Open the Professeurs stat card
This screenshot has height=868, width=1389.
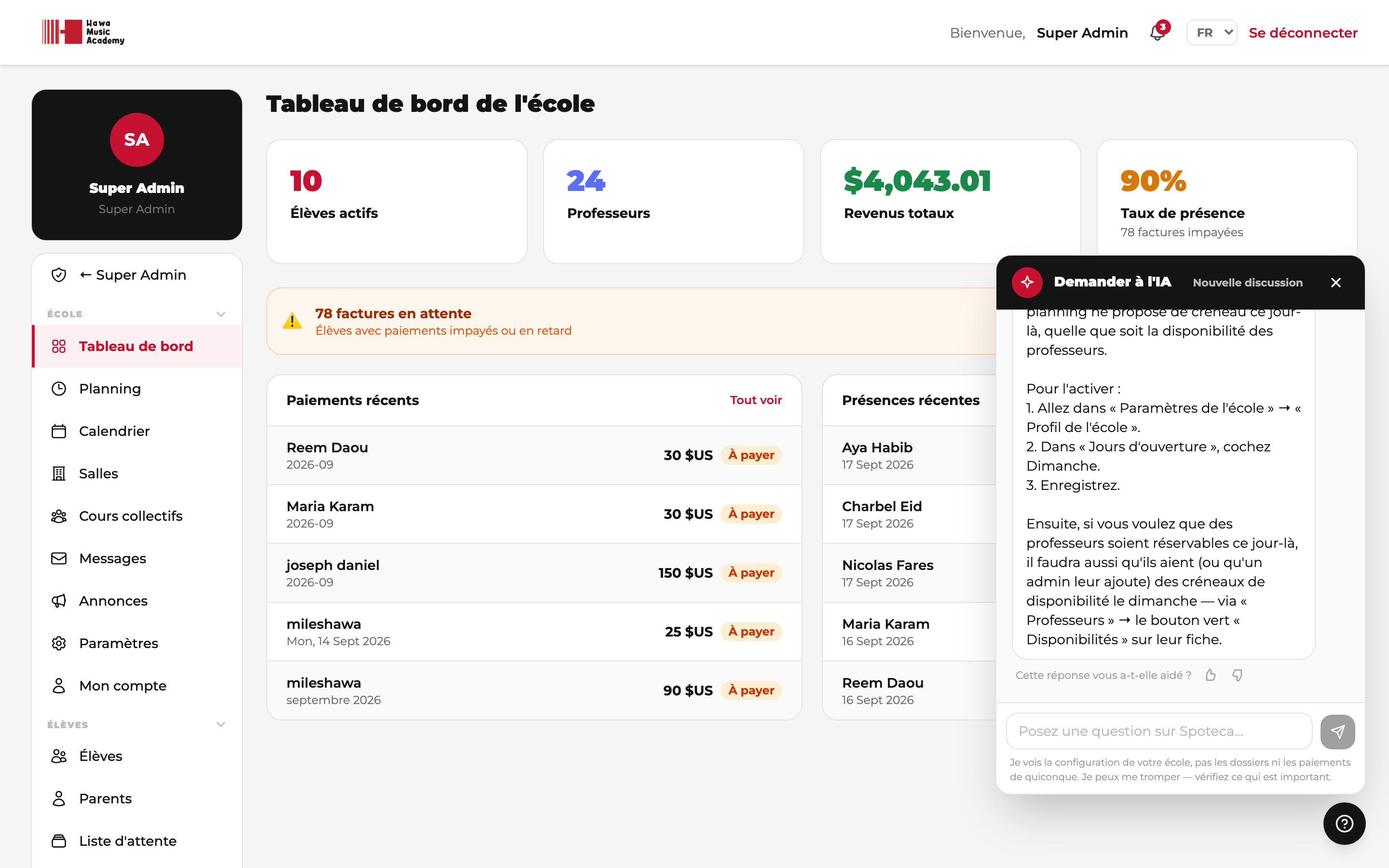click(x=673, y=202)
